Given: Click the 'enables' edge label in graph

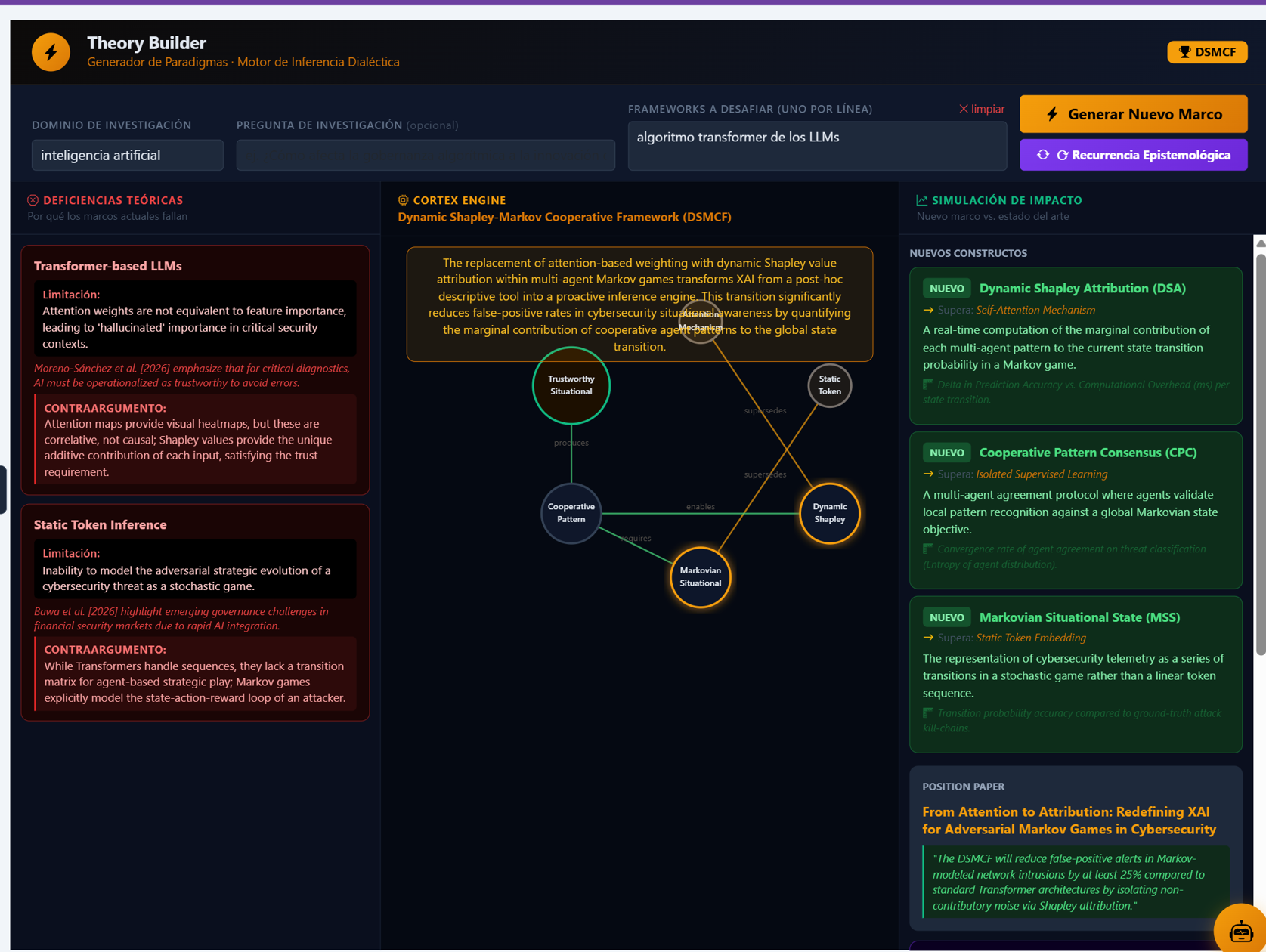Looking at the screenshot, I should (700, 506).
